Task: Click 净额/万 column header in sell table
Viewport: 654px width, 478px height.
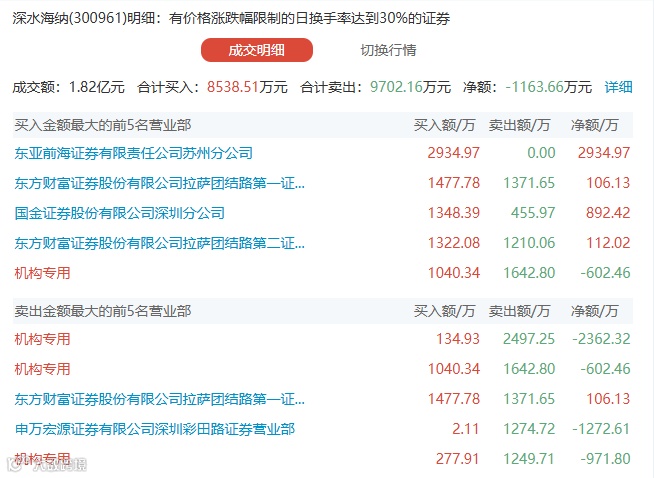Action: 594,311
